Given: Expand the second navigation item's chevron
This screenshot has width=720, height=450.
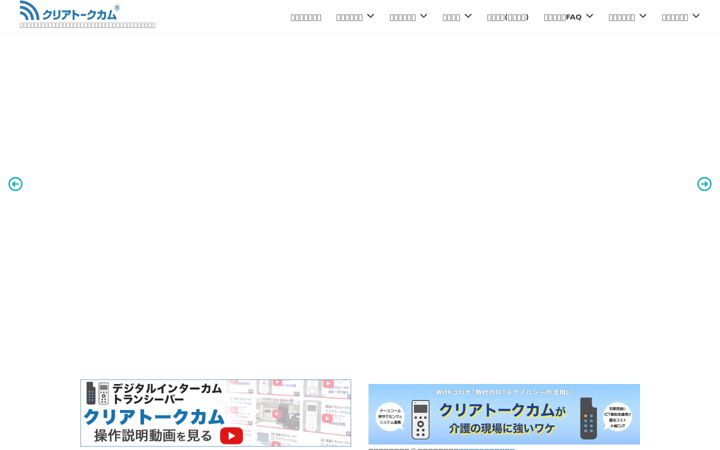Looking at the screenshot, I should (371, 16).
